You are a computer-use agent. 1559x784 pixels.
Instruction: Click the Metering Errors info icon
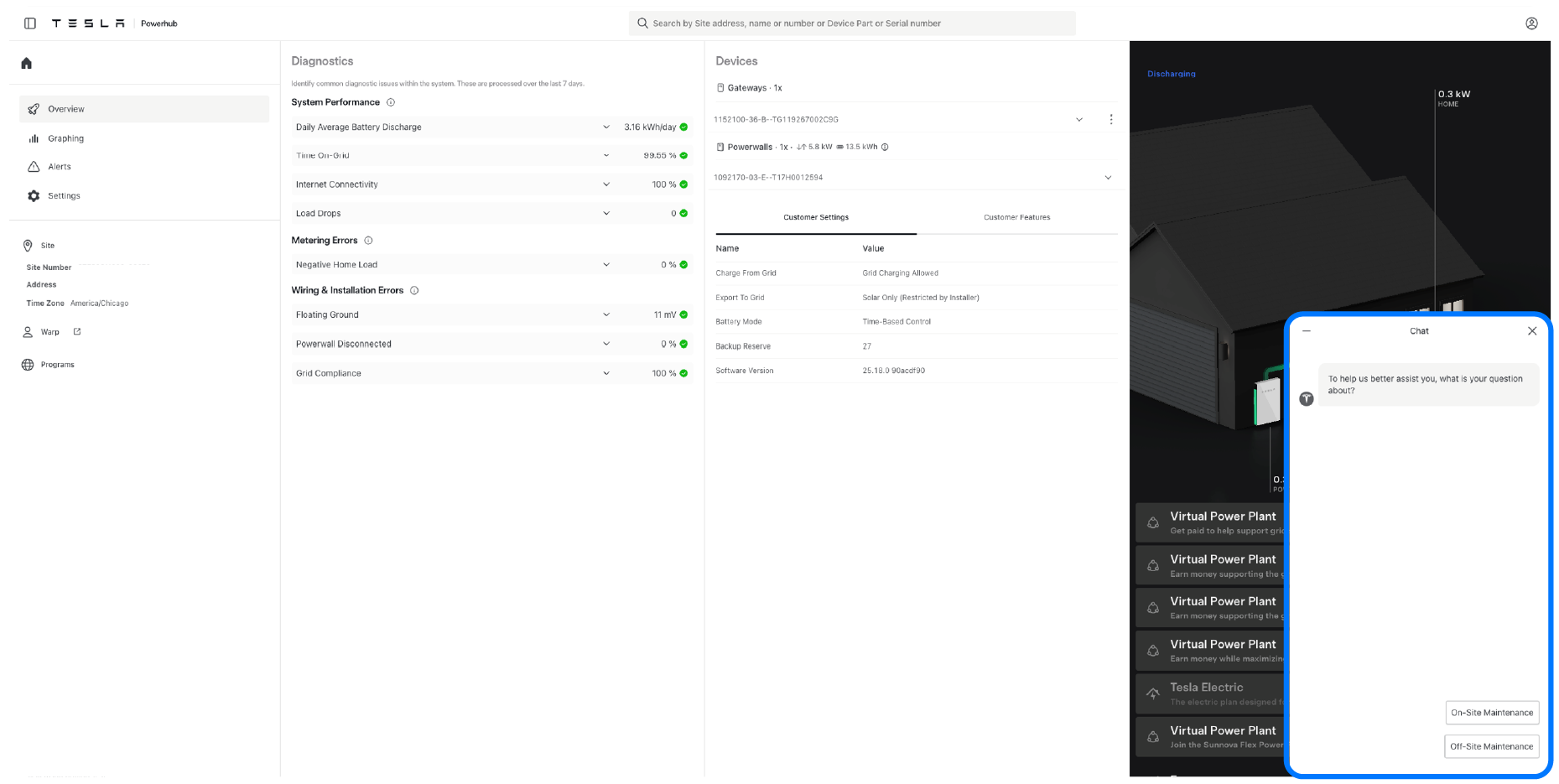(368, 241)
